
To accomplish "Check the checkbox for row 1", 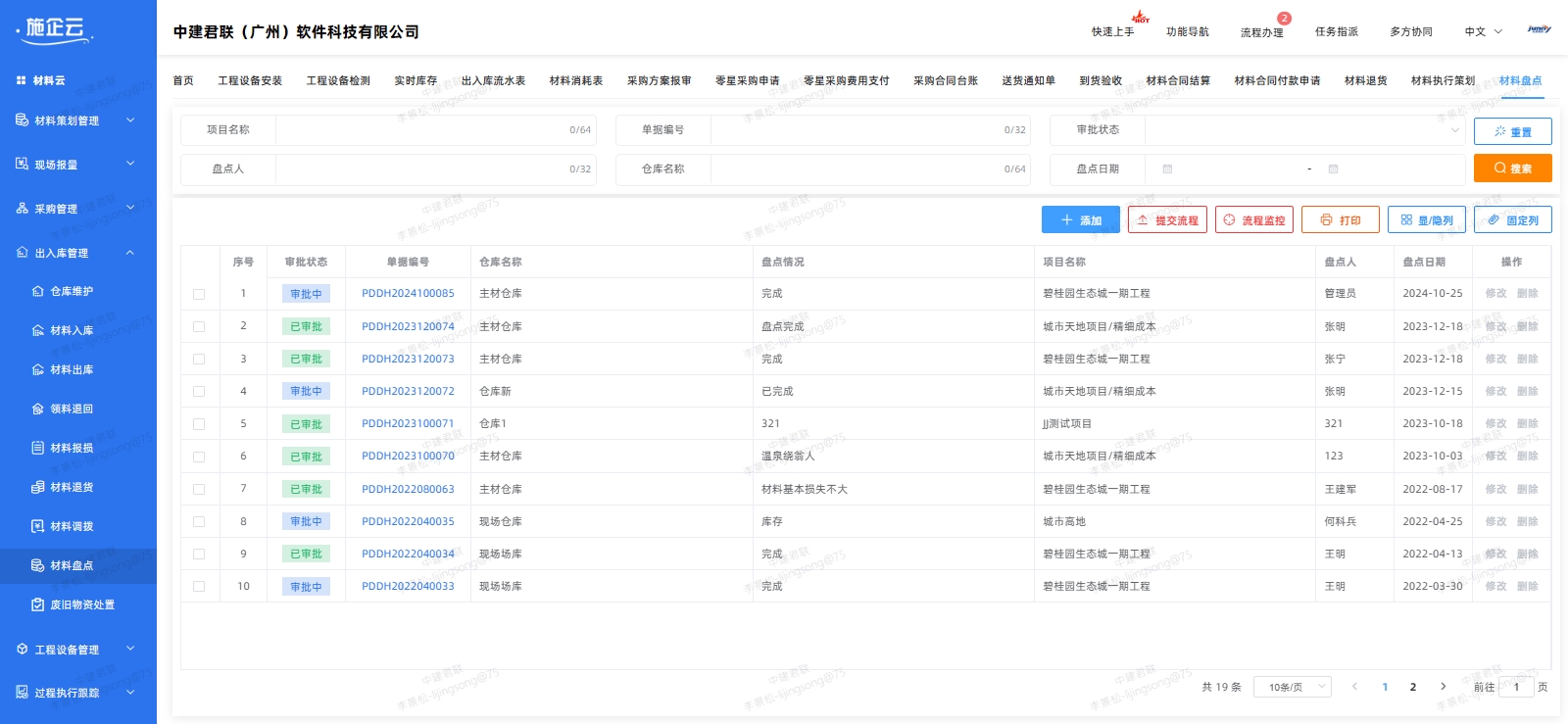I will point(199,294).
